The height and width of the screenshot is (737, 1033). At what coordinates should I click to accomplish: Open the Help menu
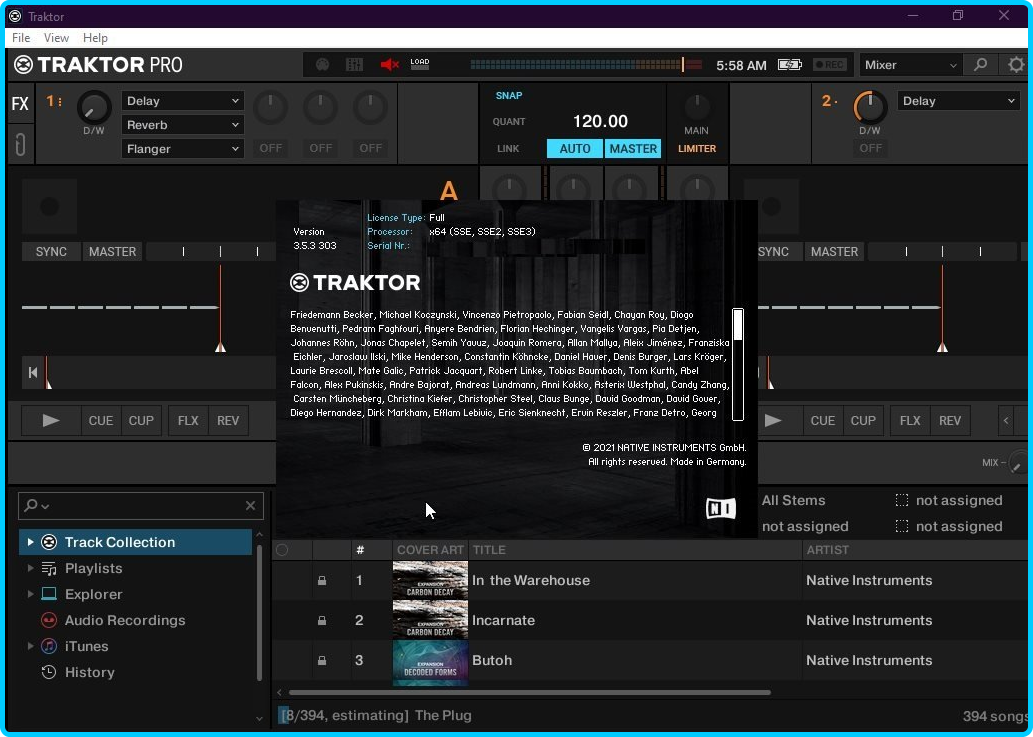96,38
